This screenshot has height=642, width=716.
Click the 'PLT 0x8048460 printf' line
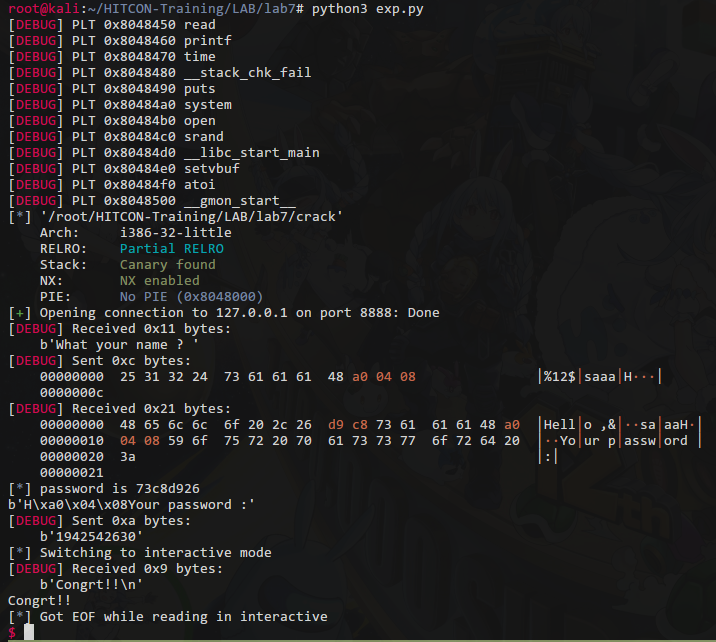point(120,41)
